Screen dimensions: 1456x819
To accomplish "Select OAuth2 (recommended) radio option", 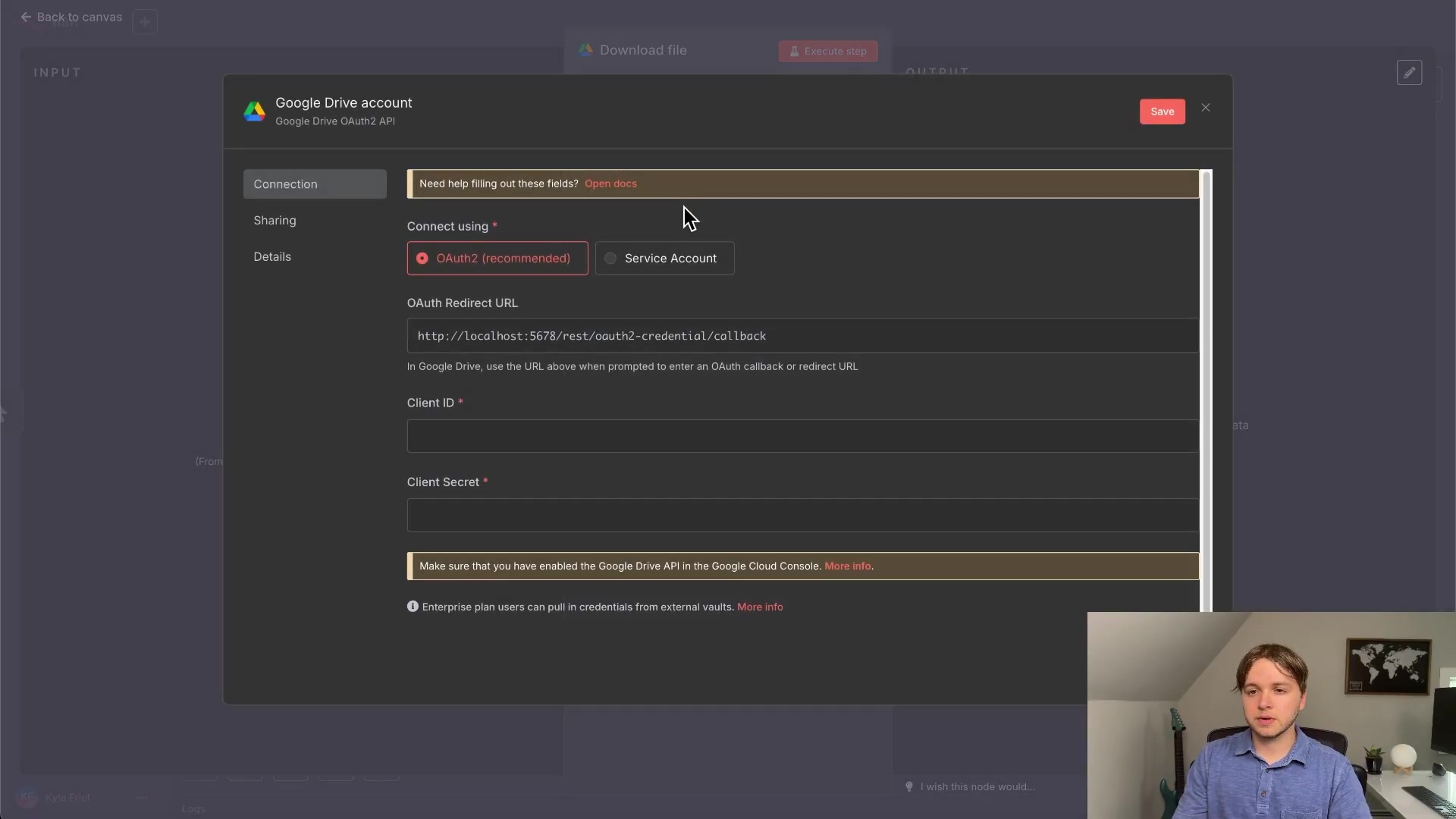I will tap(497, 259).
